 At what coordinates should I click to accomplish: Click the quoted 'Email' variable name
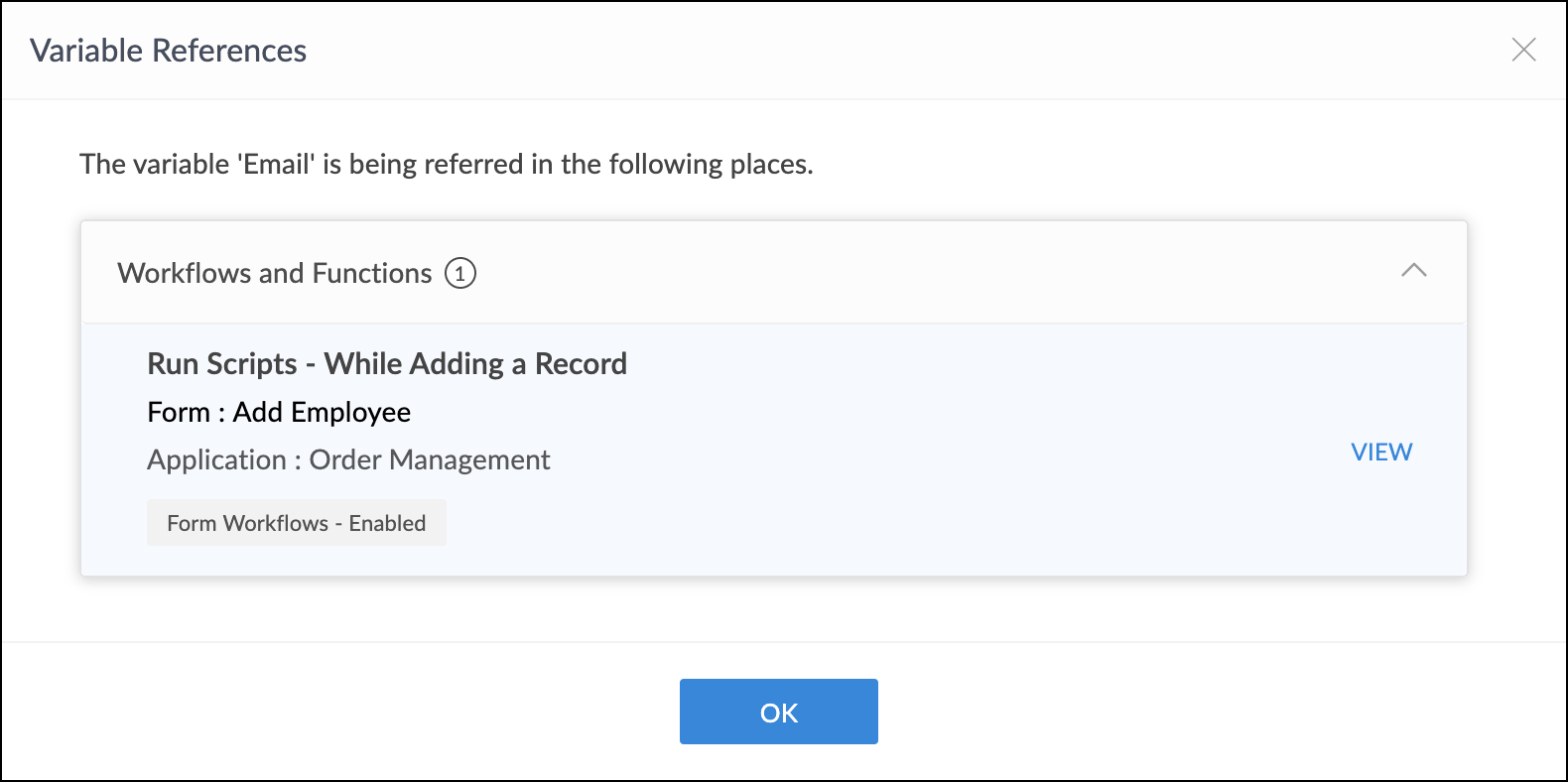[276, 164]
